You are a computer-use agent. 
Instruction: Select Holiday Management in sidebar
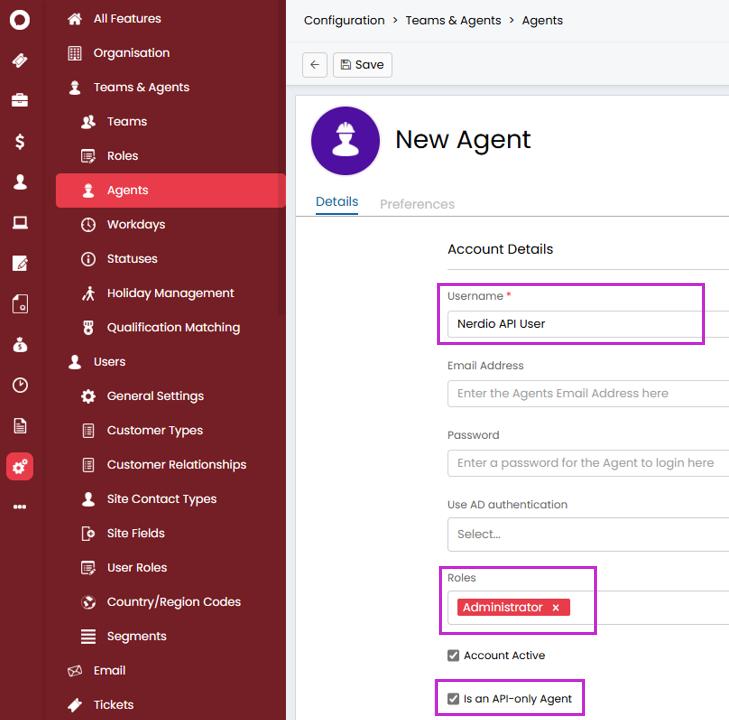pos(170,293)
